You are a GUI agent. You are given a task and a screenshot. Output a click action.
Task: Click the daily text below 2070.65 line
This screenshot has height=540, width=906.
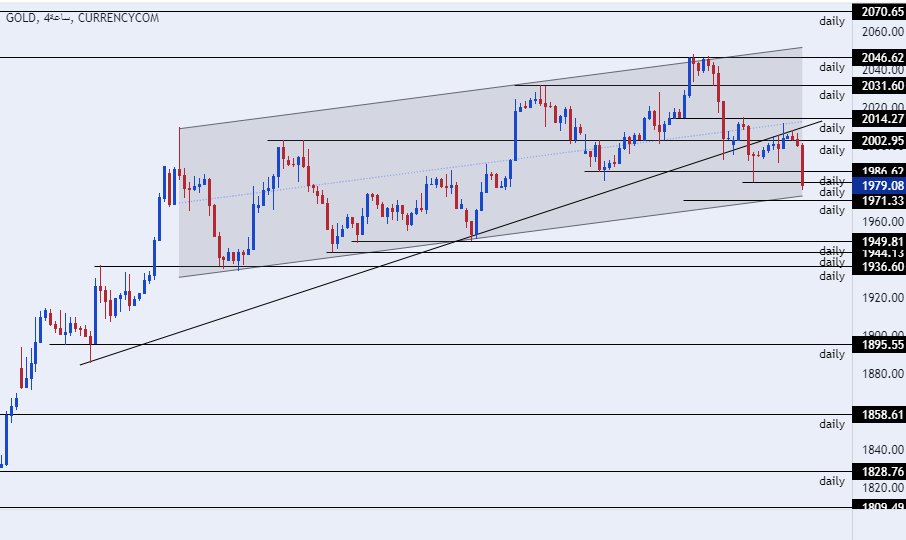(832, 21)
